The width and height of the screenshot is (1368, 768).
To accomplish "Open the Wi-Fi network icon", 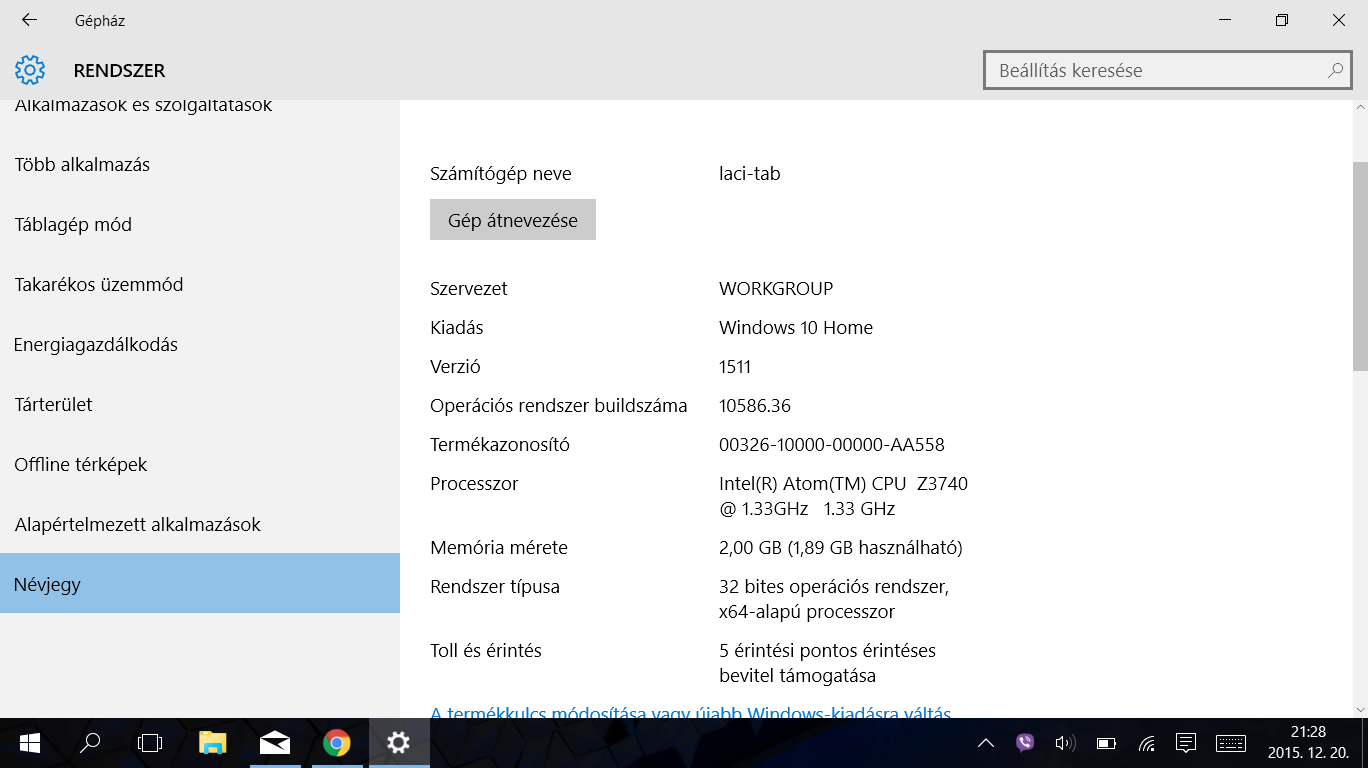I will pos(1147,743).
